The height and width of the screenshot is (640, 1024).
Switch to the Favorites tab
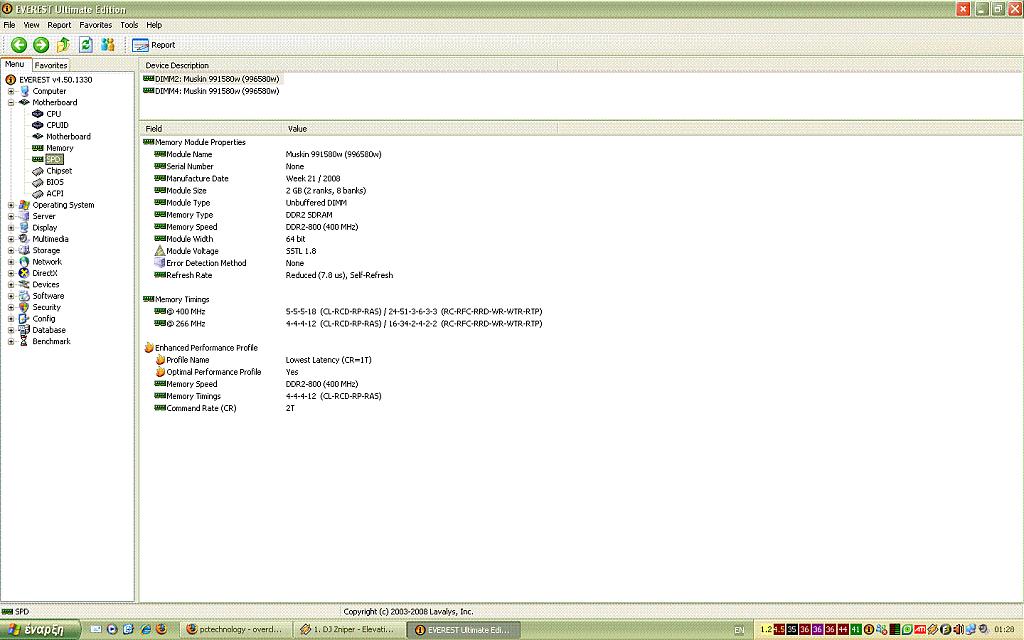click(x=51, y=65)
